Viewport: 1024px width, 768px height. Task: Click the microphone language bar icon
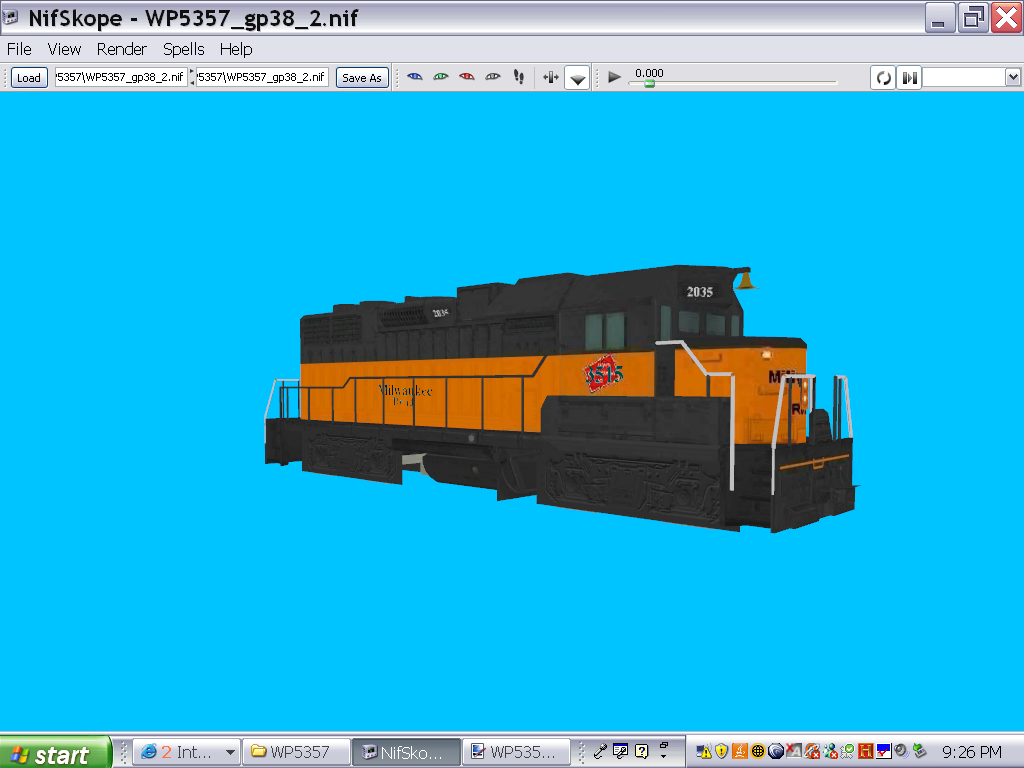pyautogui.click(x=600, y=752)
